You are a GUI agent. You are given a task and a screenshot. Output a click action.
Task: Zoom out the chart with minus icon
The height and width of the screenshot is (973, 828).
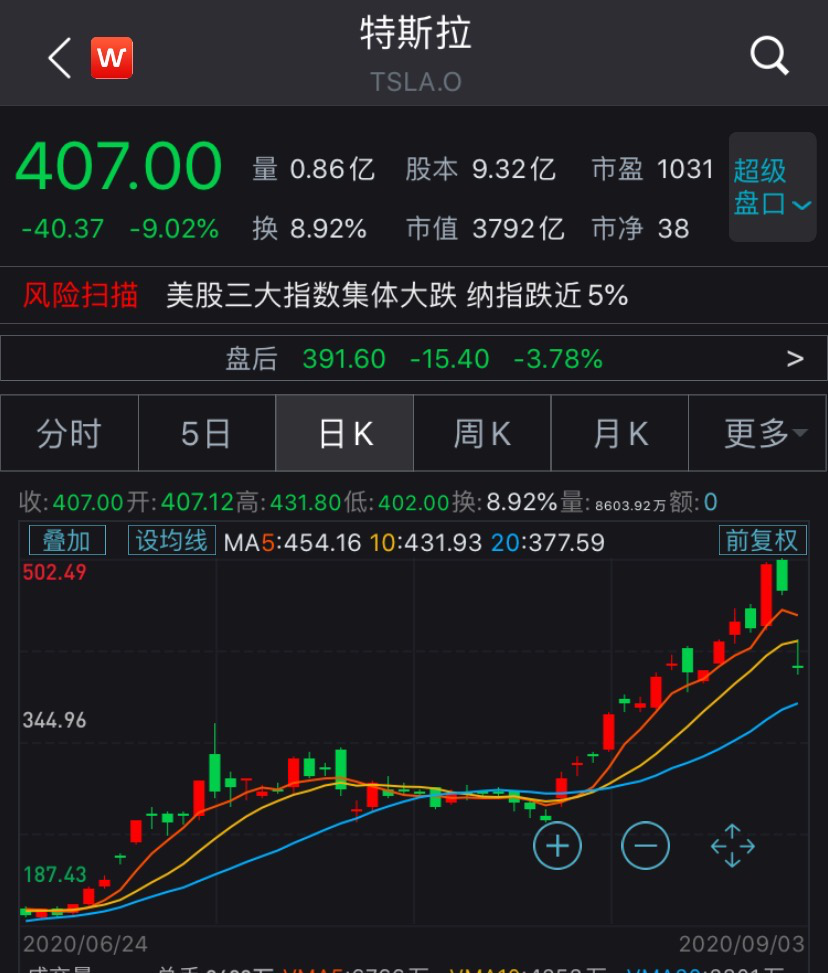point(645,845)
